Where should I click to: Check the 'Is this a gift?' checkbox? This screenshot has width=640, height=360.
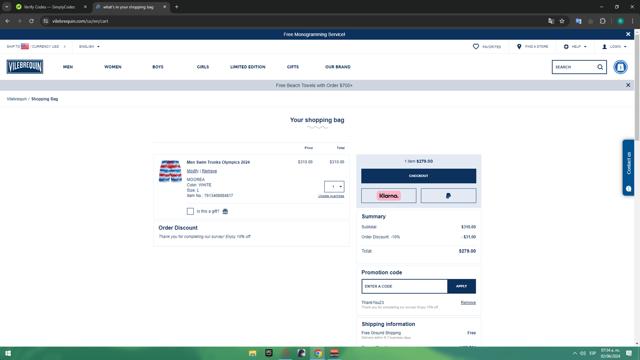pos(190,211)
